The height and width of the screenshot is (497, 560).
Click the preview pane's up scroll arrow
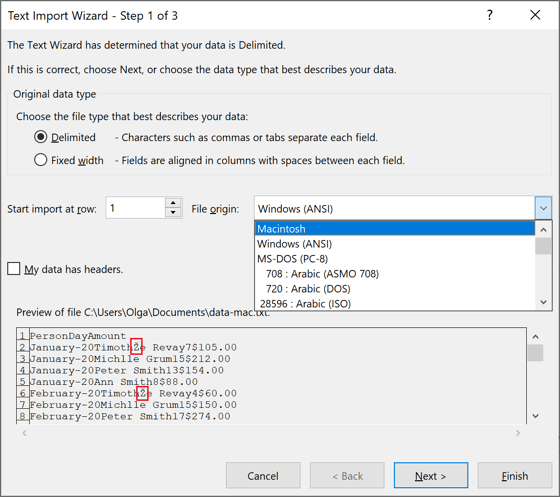pyautogui.click(x=535, y=337)
